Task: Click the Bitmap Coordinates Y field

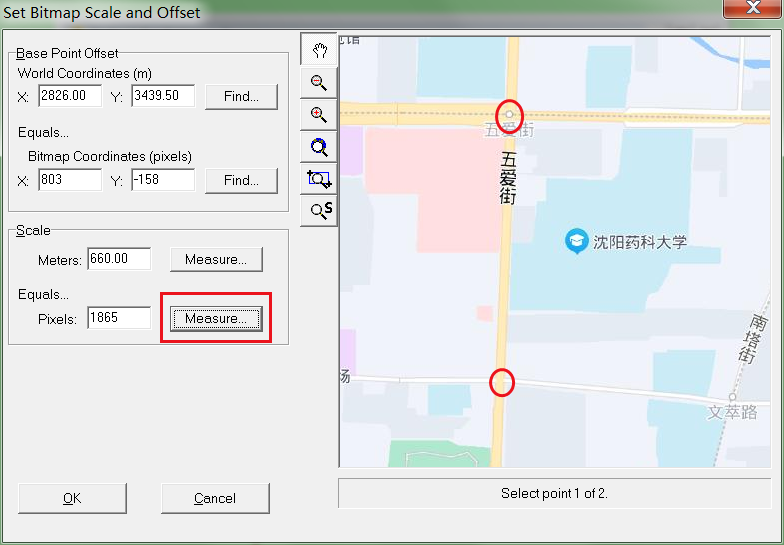Action: (162, 180)
